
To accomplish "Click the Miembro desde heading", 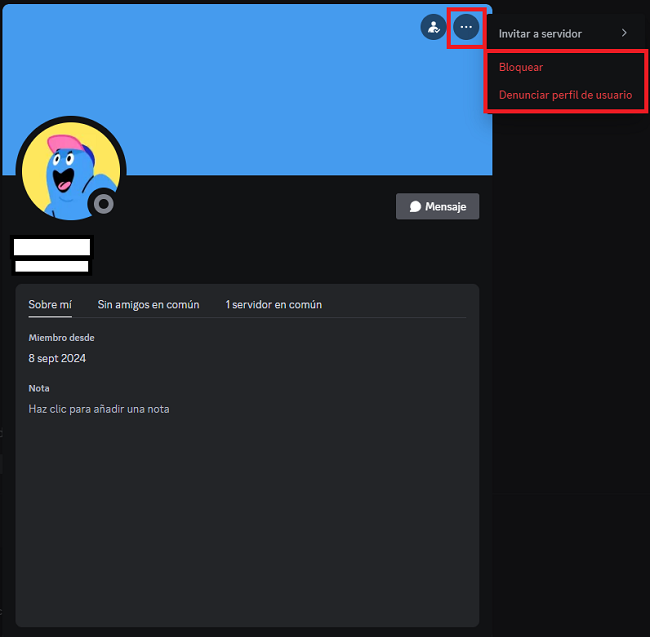I will (61, 338).
